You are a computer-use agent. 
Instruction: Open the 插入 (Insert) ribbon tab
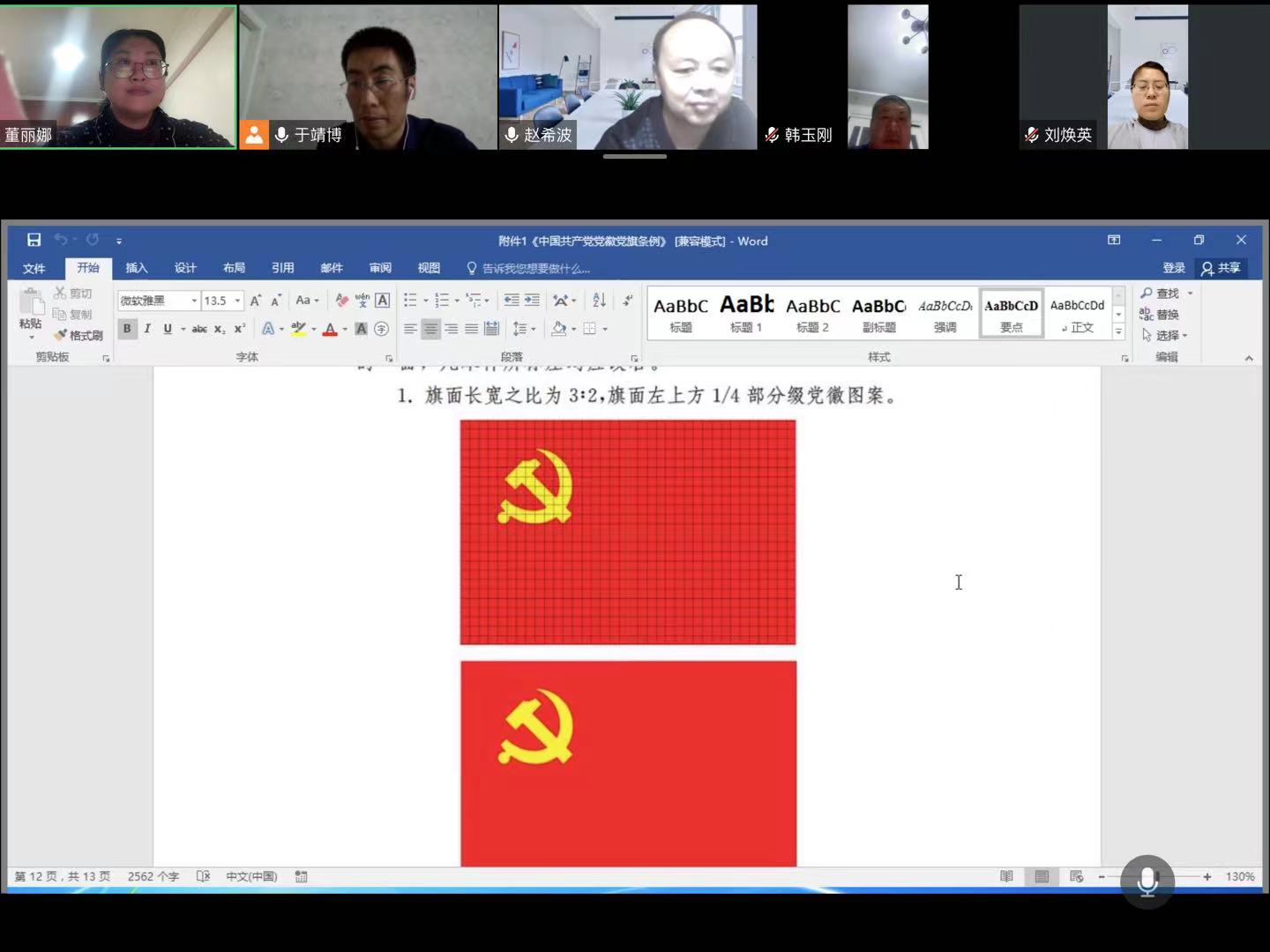pos(137,268)
